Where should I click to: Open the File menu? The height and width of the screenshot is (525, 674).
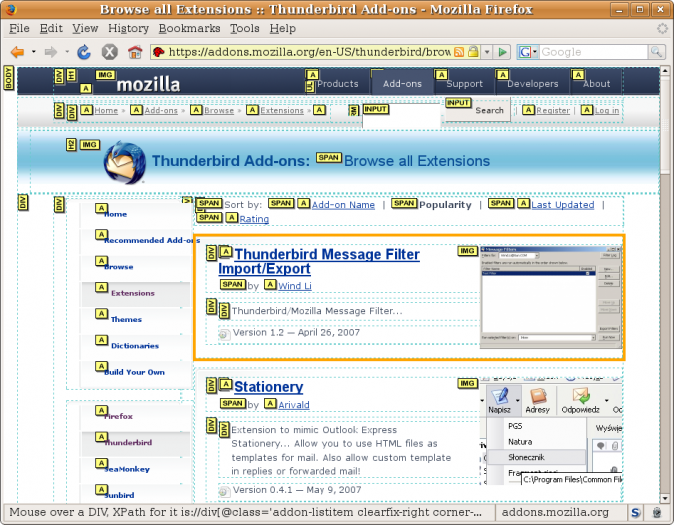point(19,28)
